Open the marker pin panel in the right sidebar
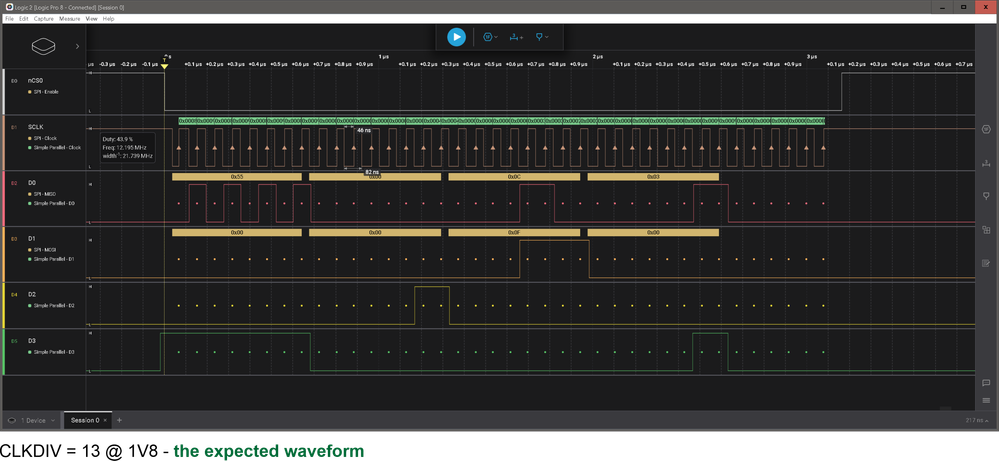This screenshot has width=999, height=461. point(986,196)
